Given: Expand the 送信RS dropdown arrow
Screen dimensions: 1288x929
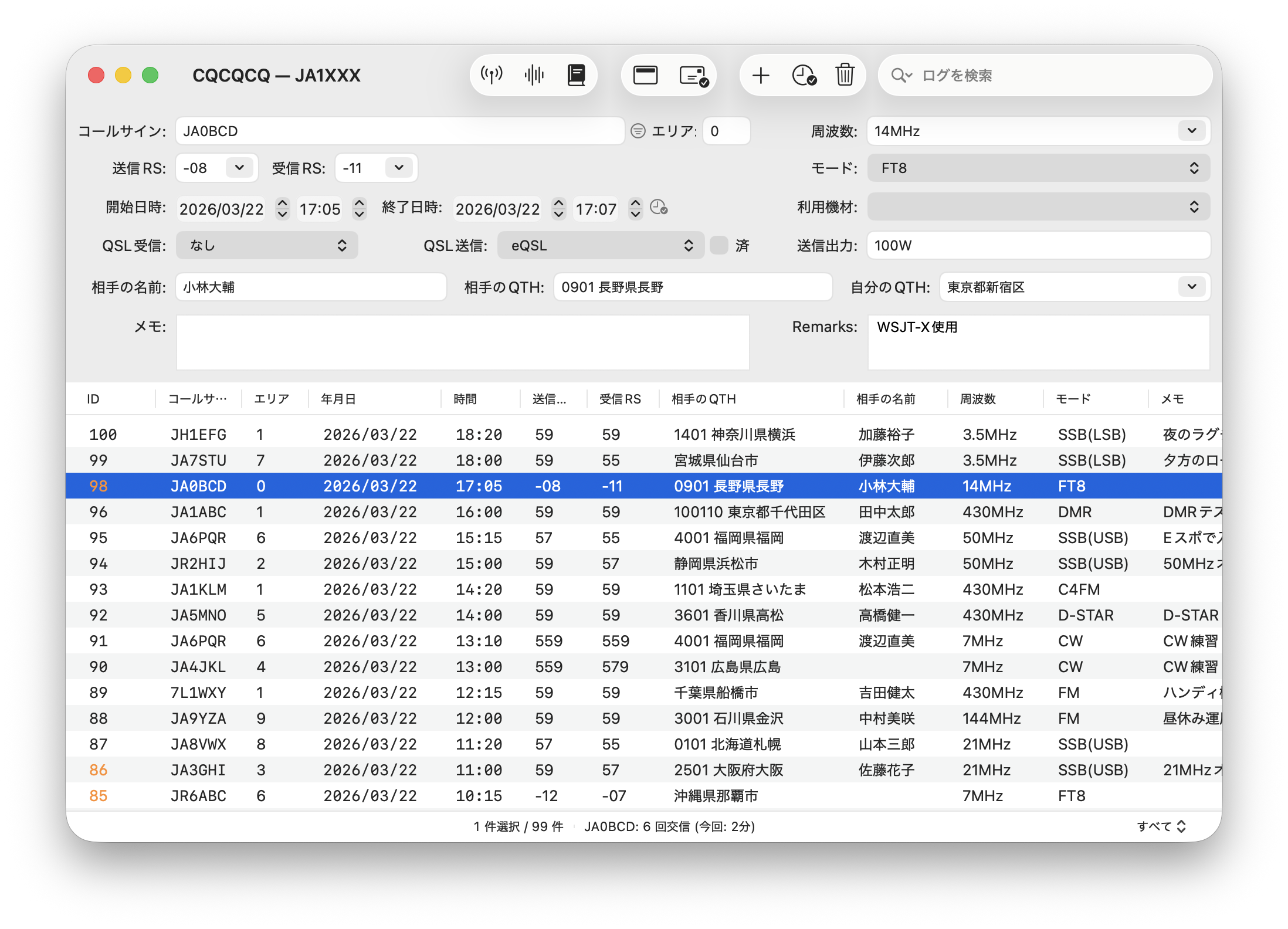Looking at the screenshot, I should 239,168.
